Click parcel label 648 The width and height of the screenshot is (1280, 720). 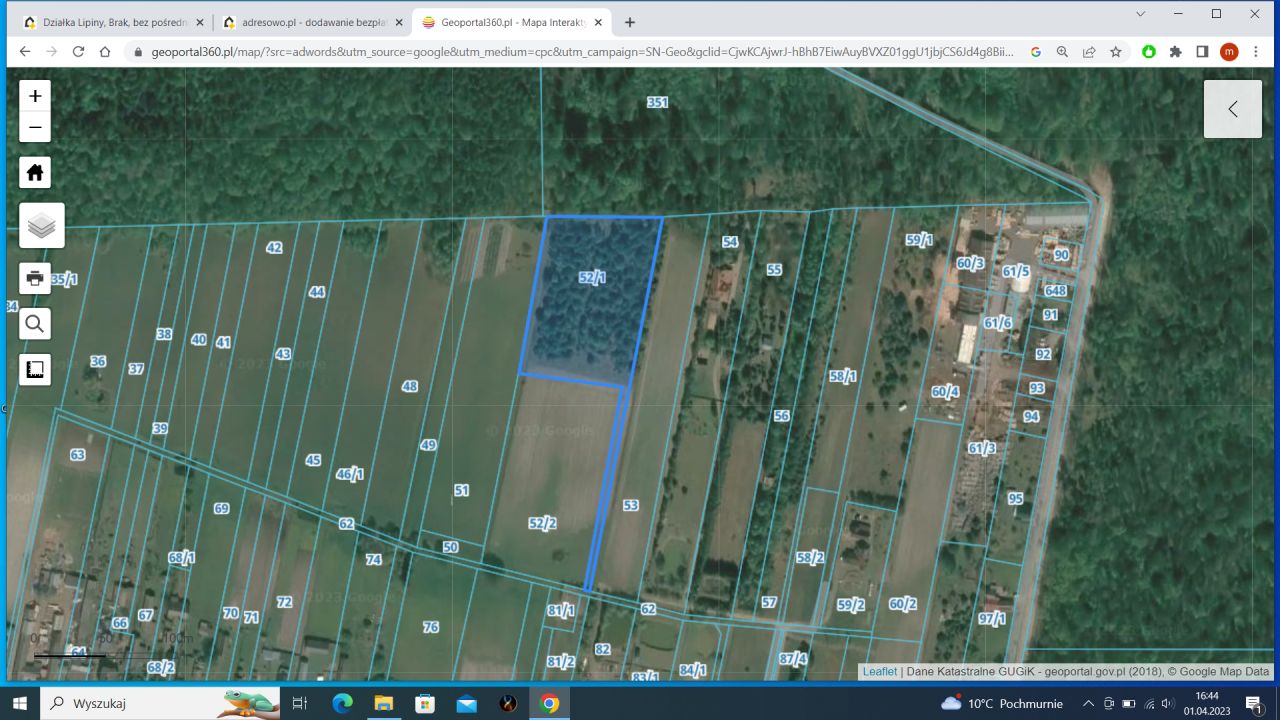(x=1055, y=290)
